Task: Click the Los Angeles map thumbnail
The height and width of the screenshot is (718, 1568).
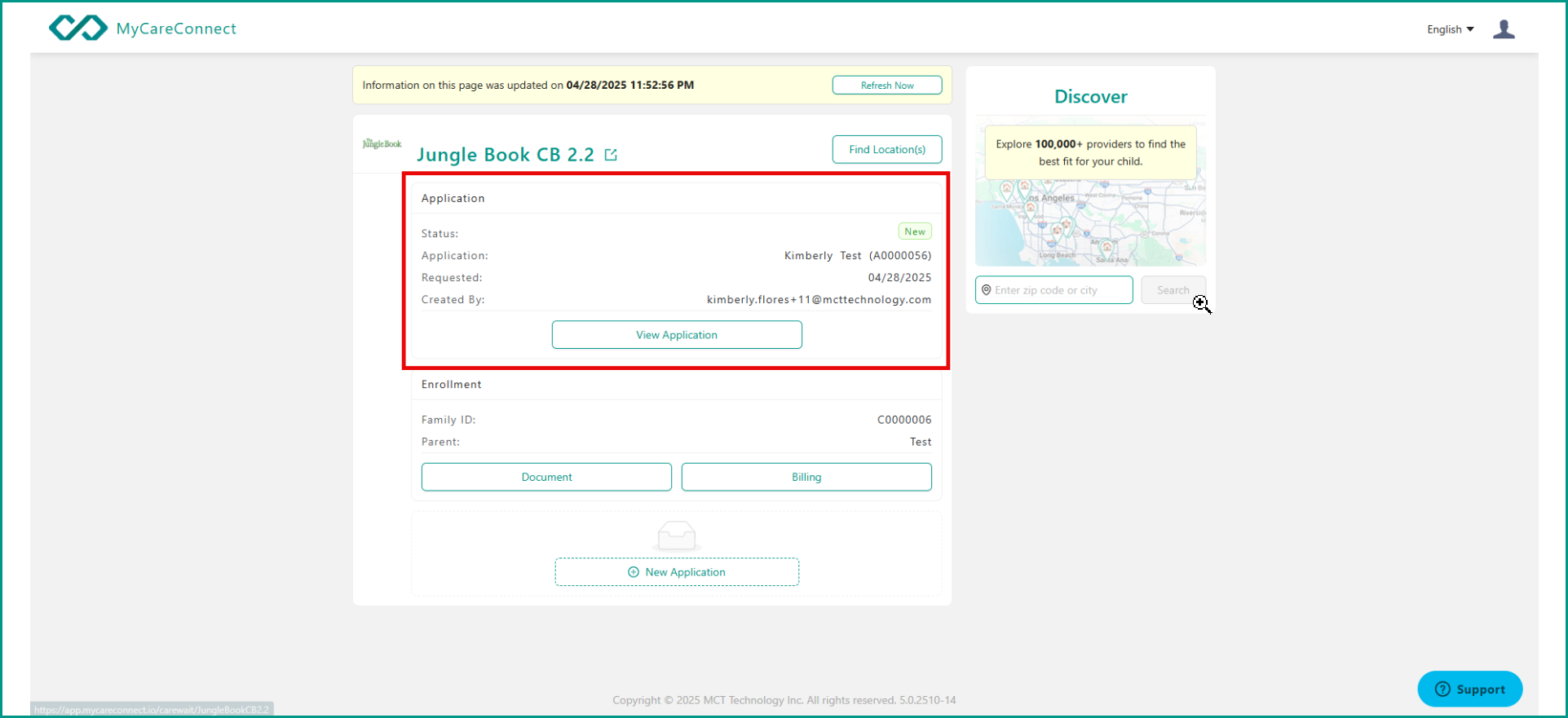Action: coord(1090,224)
